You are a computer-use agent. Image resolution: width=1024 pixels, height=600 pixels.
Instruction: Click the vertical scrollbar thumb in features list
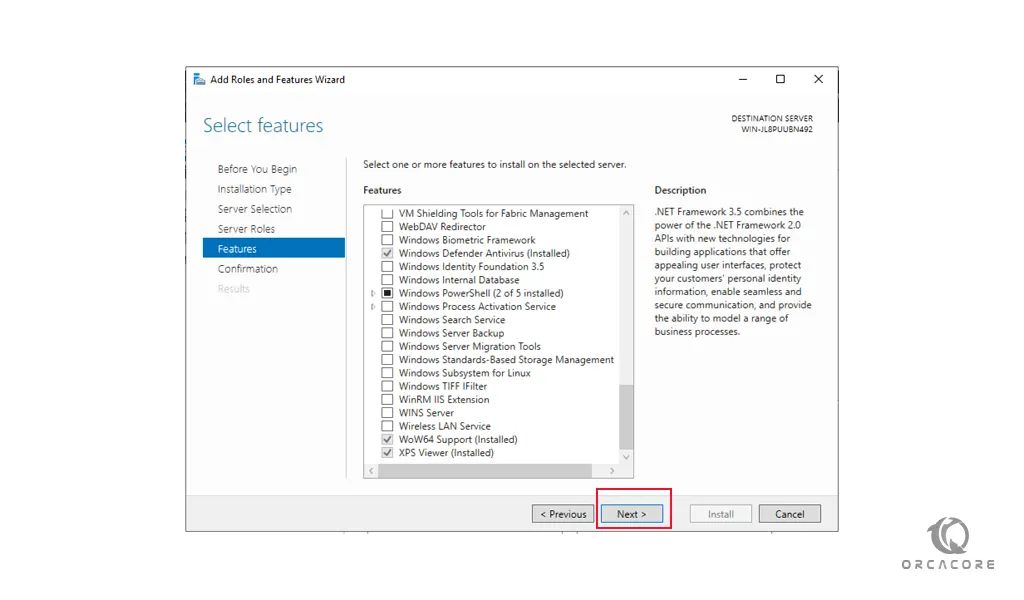(x=626, y=417)
